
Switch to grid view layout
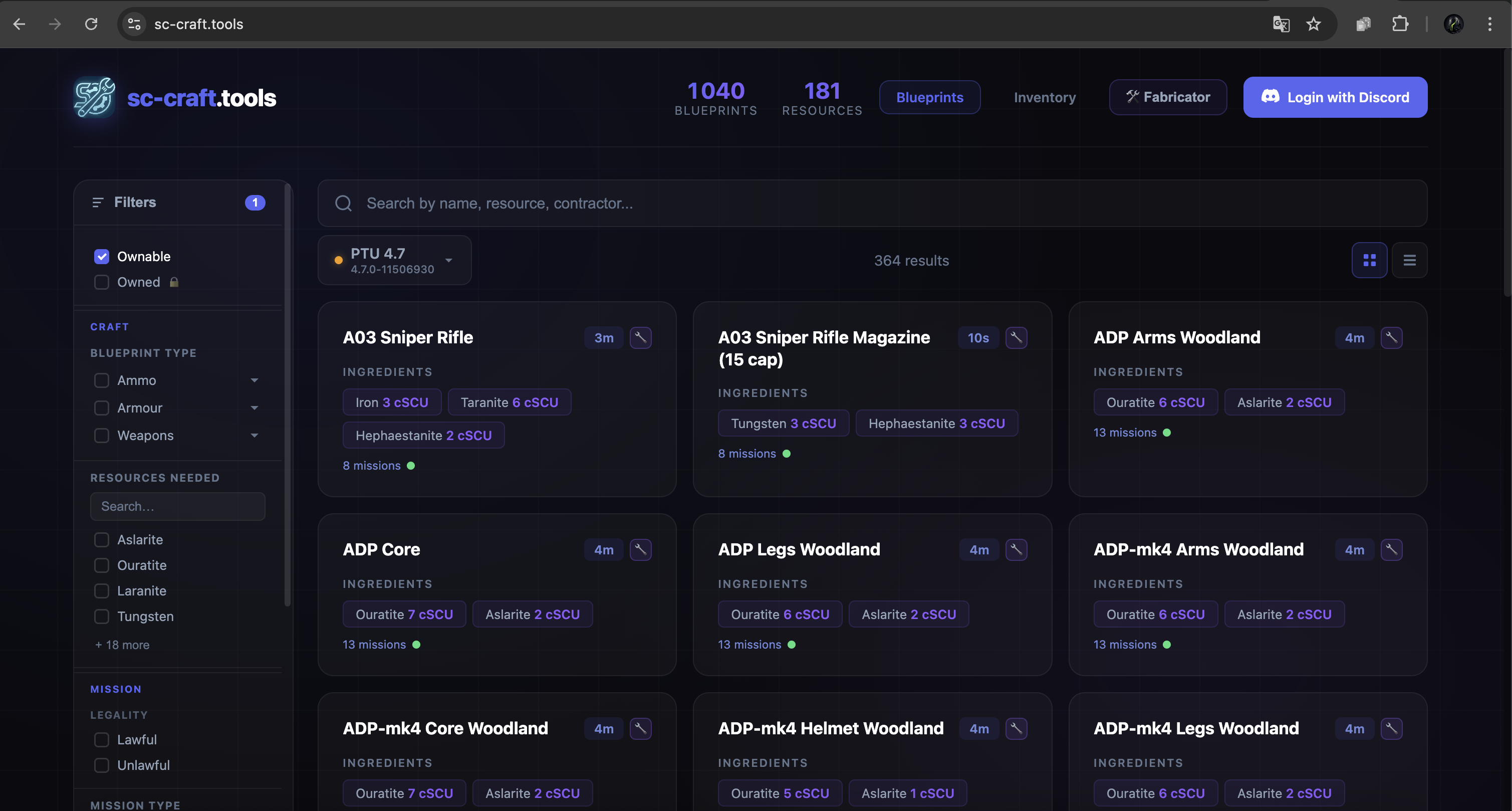point(1369,260)
